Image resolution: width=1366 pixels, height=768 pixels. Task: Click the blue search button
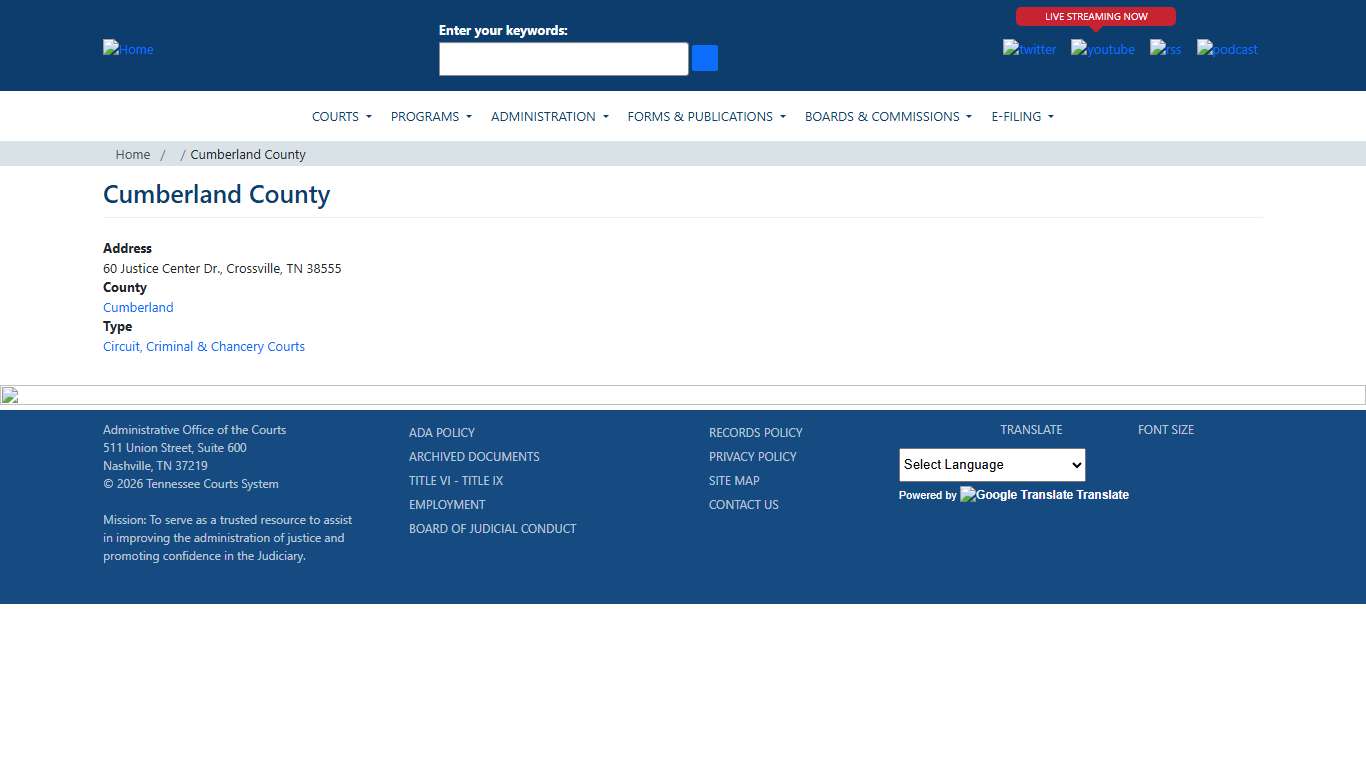coord(704,58)
